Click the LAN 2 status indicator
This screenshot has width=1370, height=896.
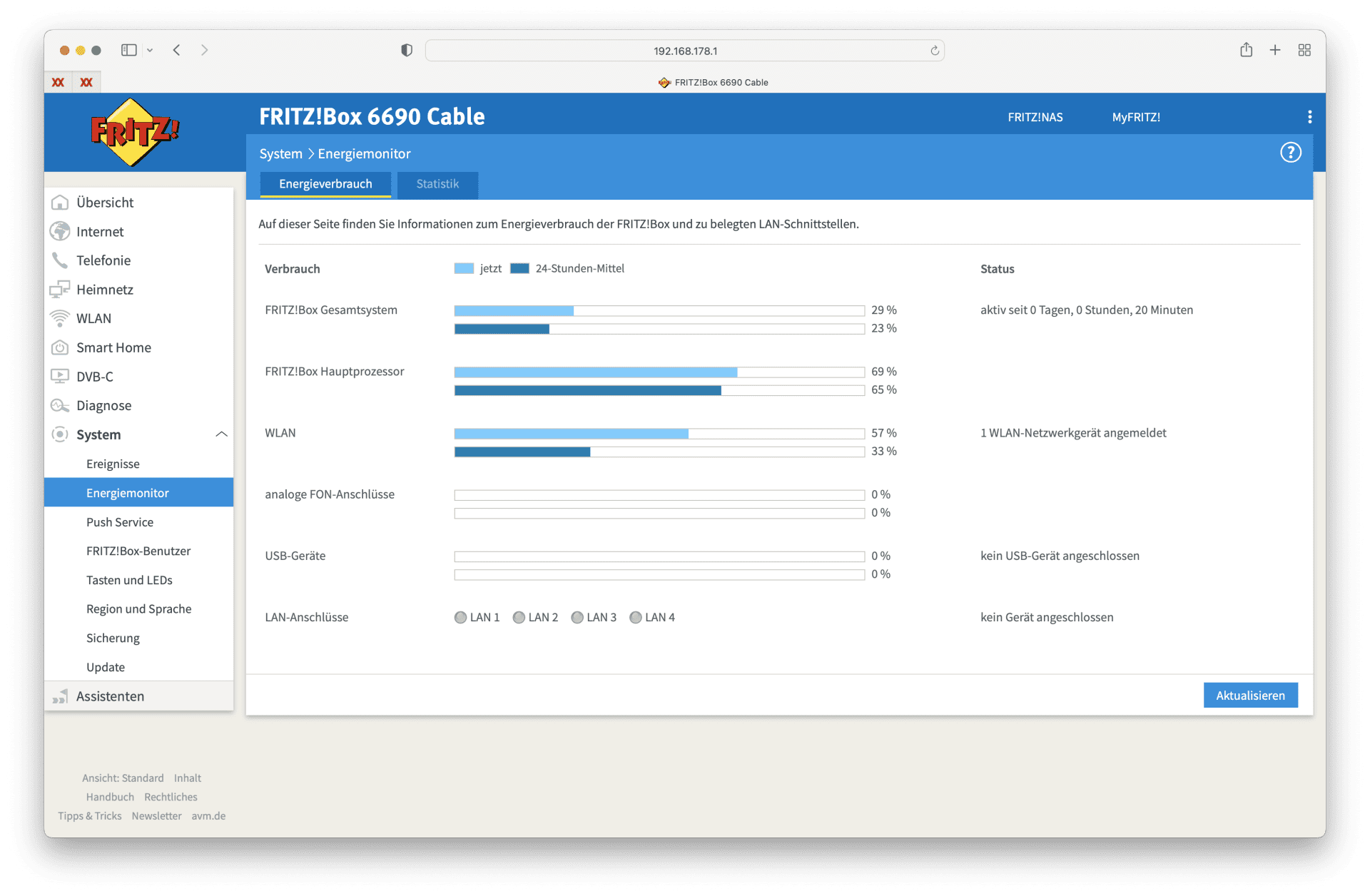point(519,618)
